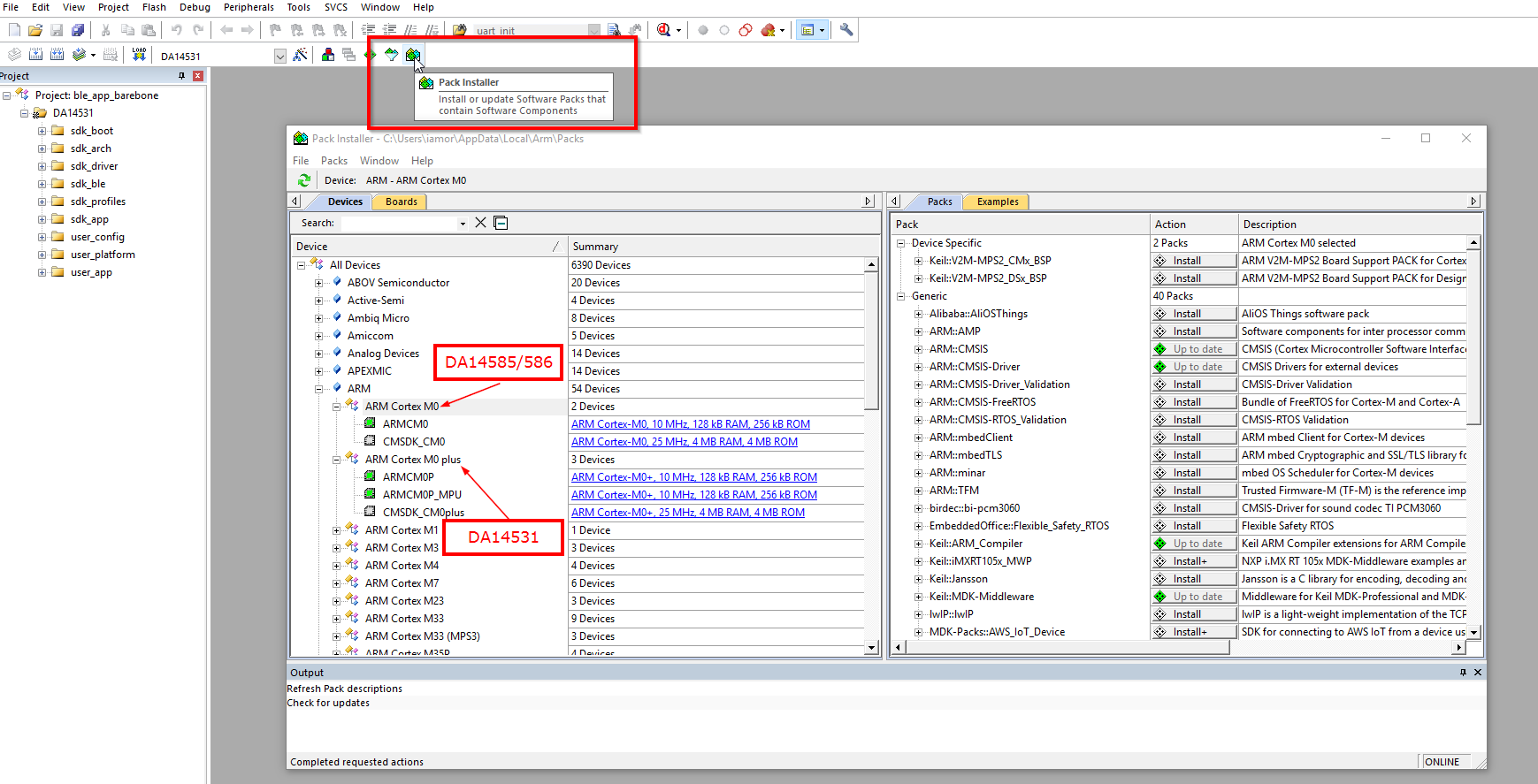Click the Insert/Remove Breakpoint toolbar icon

coord(703,30)
